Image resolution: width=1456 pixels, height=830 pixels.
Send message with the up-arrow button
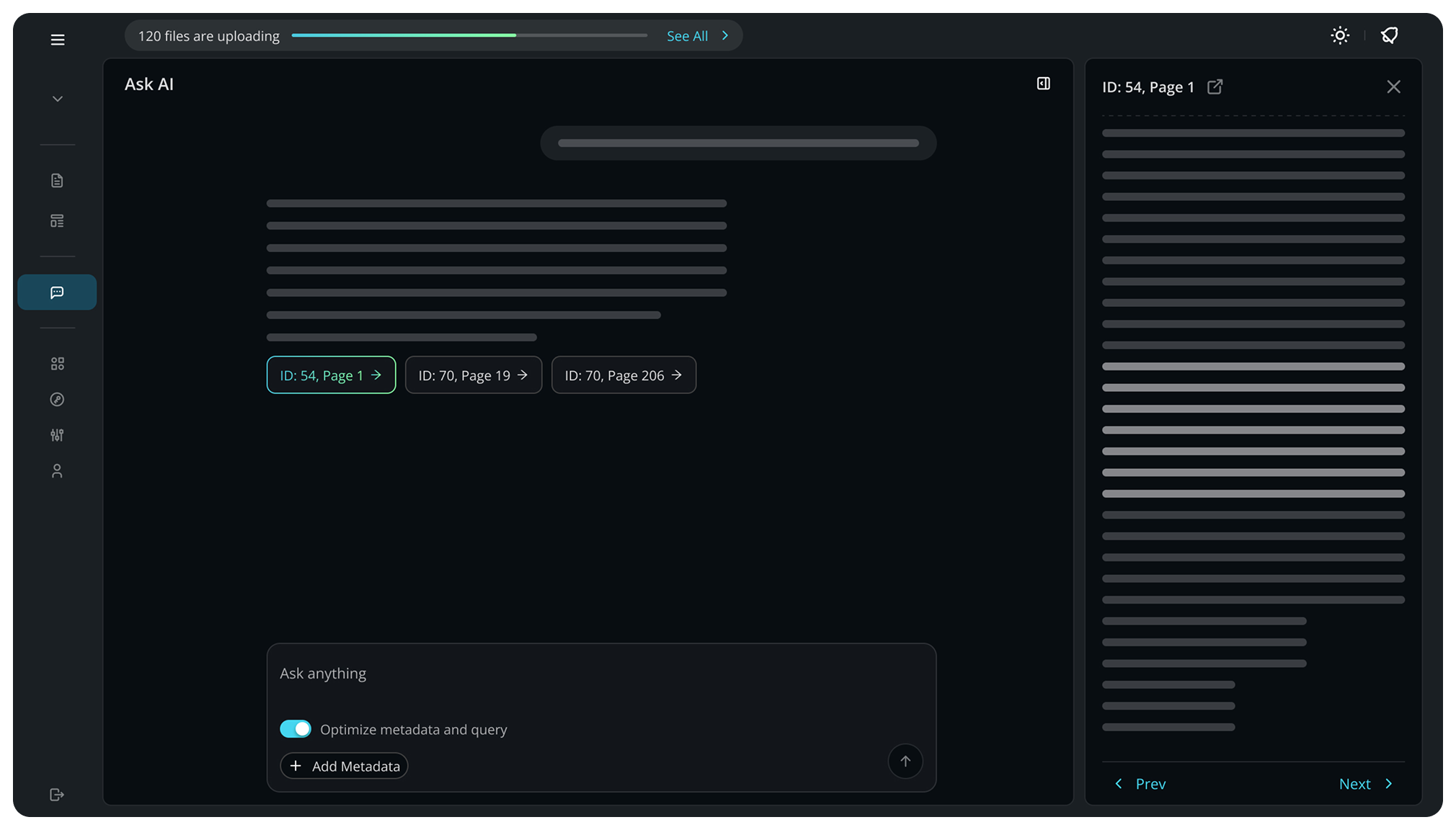(x=905, y=762)
